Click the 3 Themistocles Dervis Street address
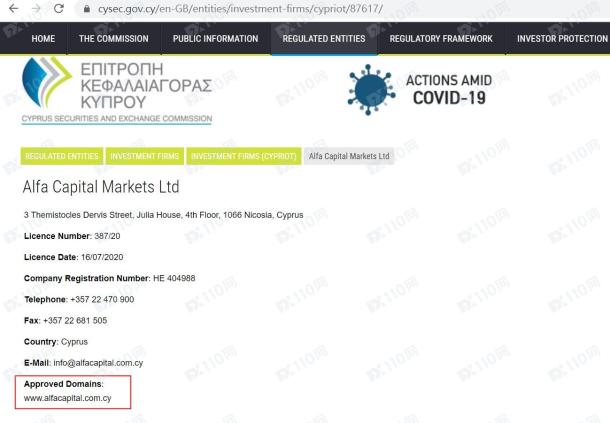The height and width of the screenshot is (423, 610). 163,215
